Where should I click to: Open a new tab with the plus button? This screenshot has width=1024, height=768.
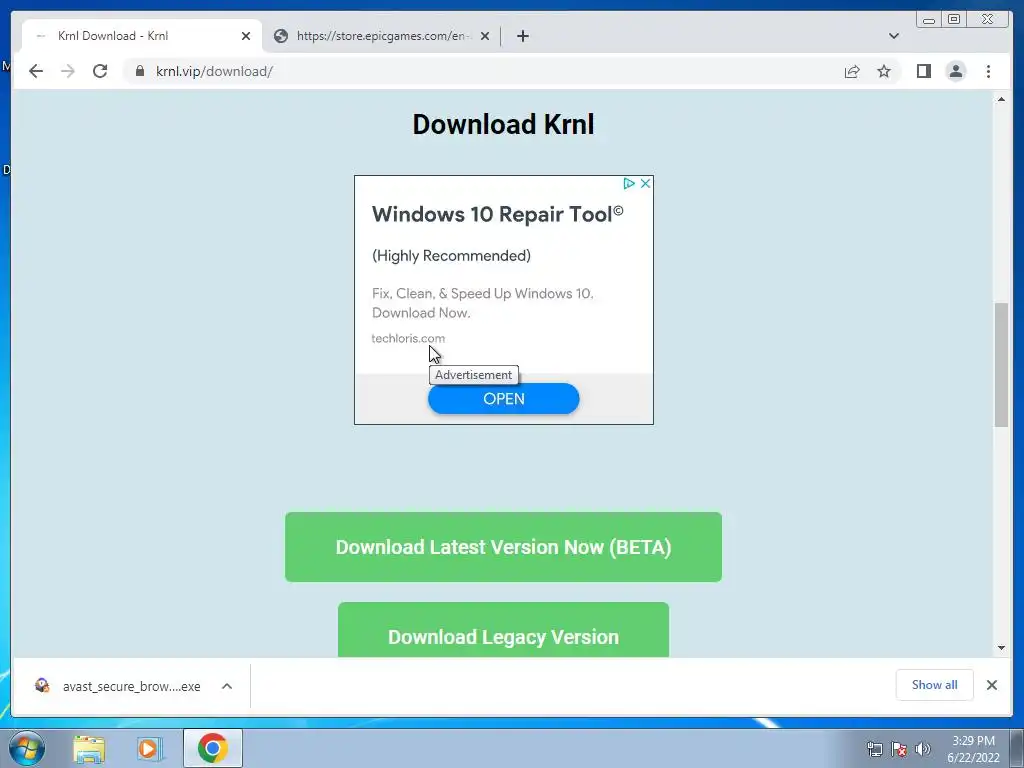(522, 36)
